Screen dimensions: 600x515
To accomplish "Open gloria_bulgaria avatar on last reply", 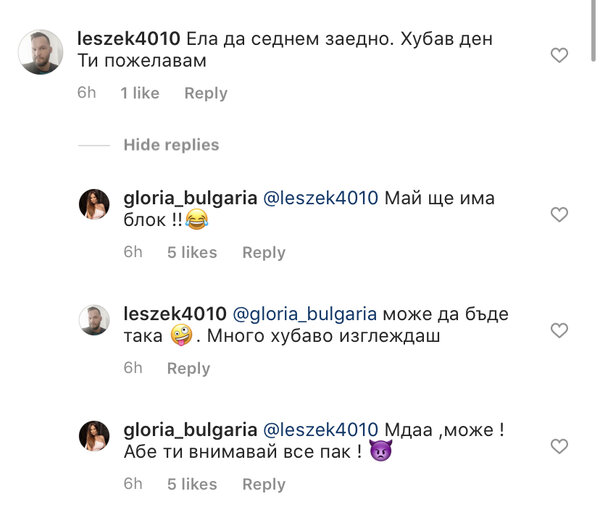I will pos(94,436).
